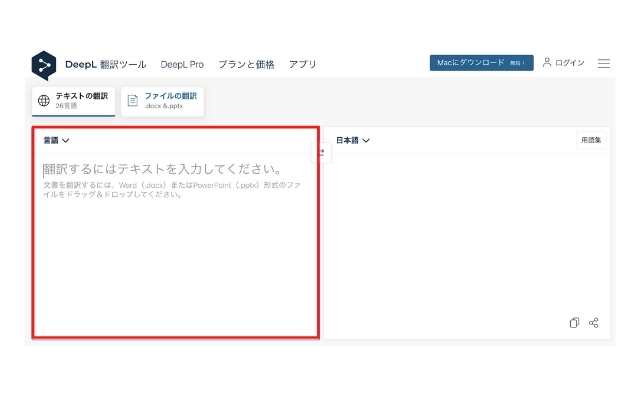
Task: Click the chevron next to 日本語
Action: 366,140
